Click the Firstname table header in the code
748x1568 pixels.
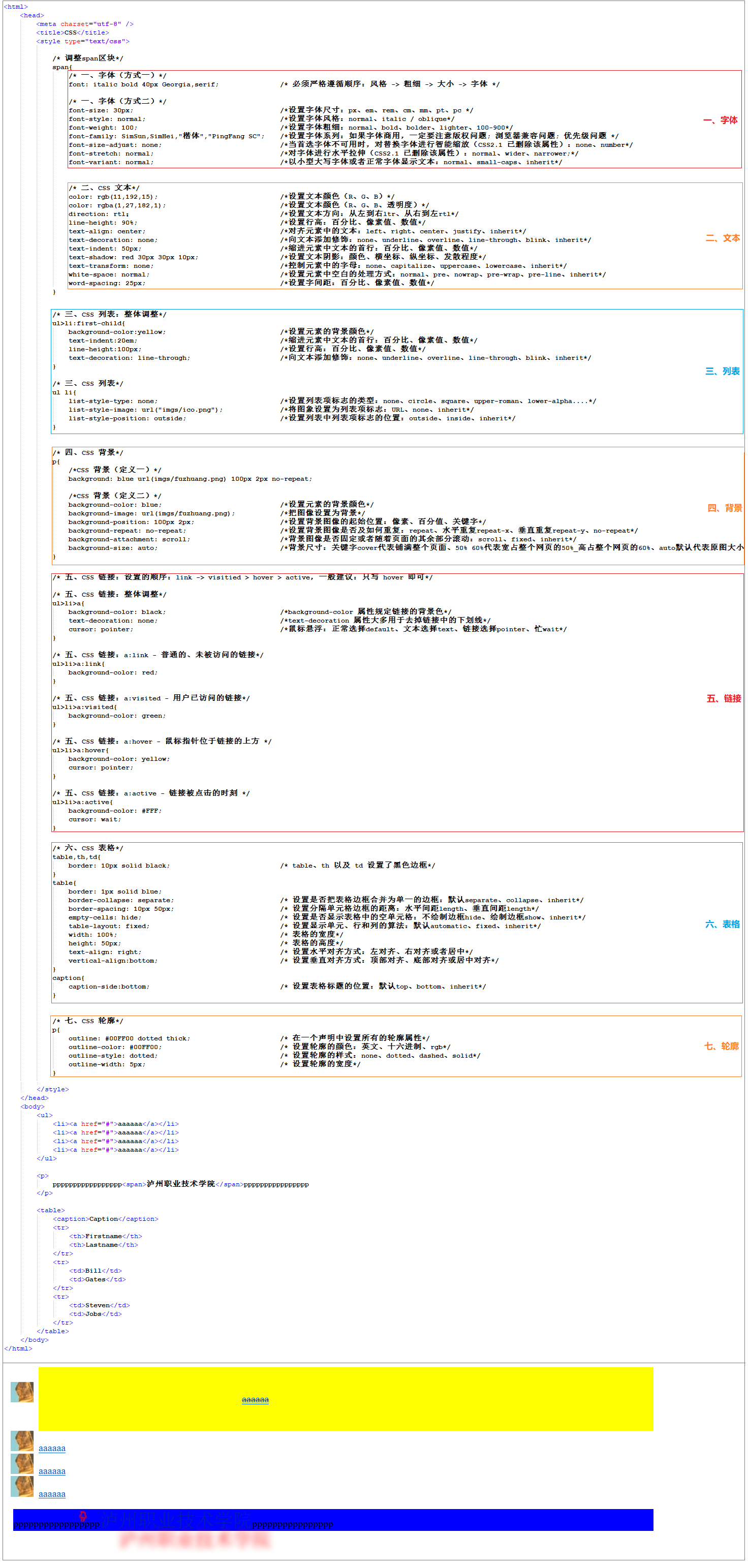pyautogui.click(x=104, y=1236)
